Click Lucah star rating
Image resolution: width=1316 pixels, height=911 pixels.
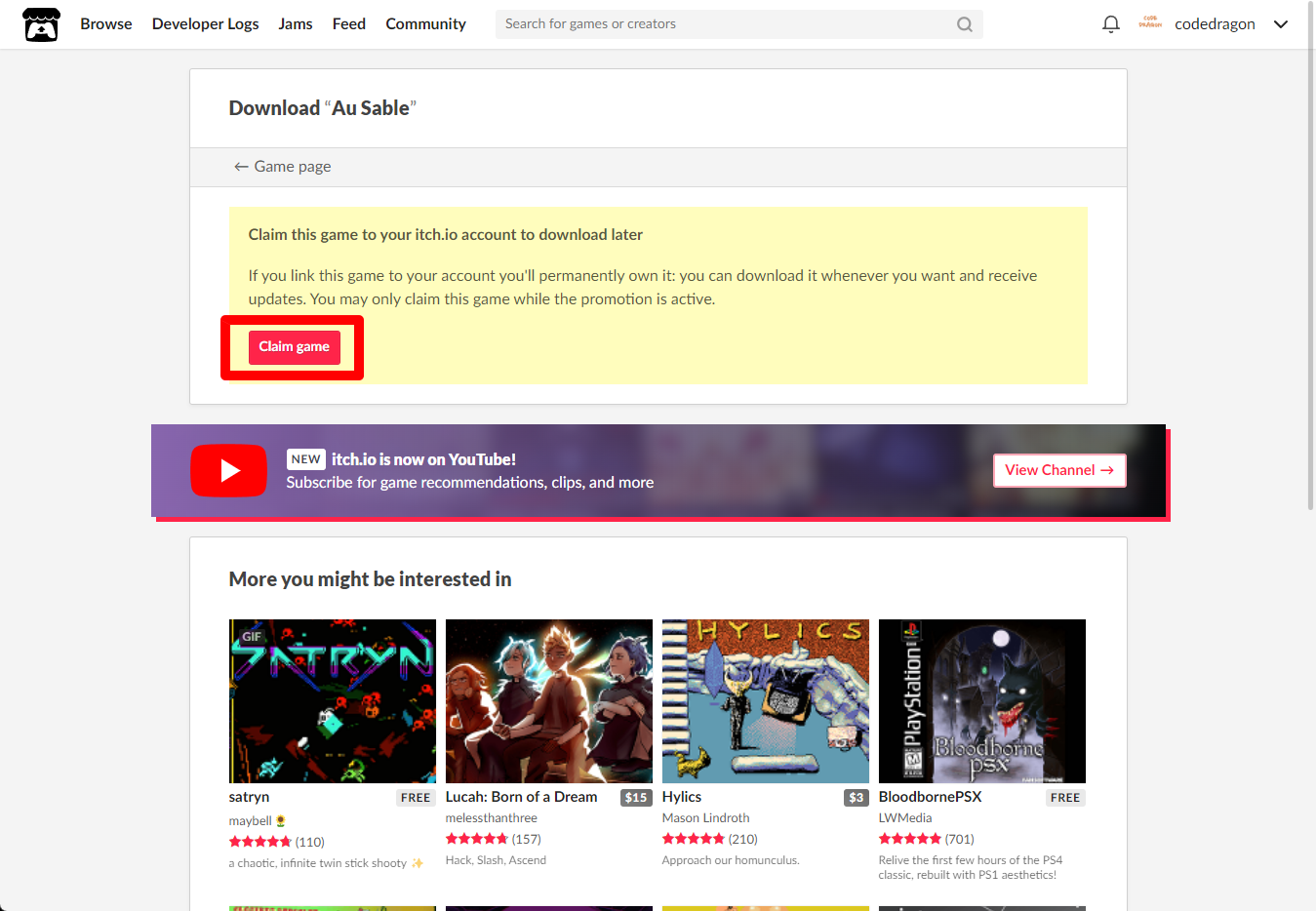click(476, 839)
